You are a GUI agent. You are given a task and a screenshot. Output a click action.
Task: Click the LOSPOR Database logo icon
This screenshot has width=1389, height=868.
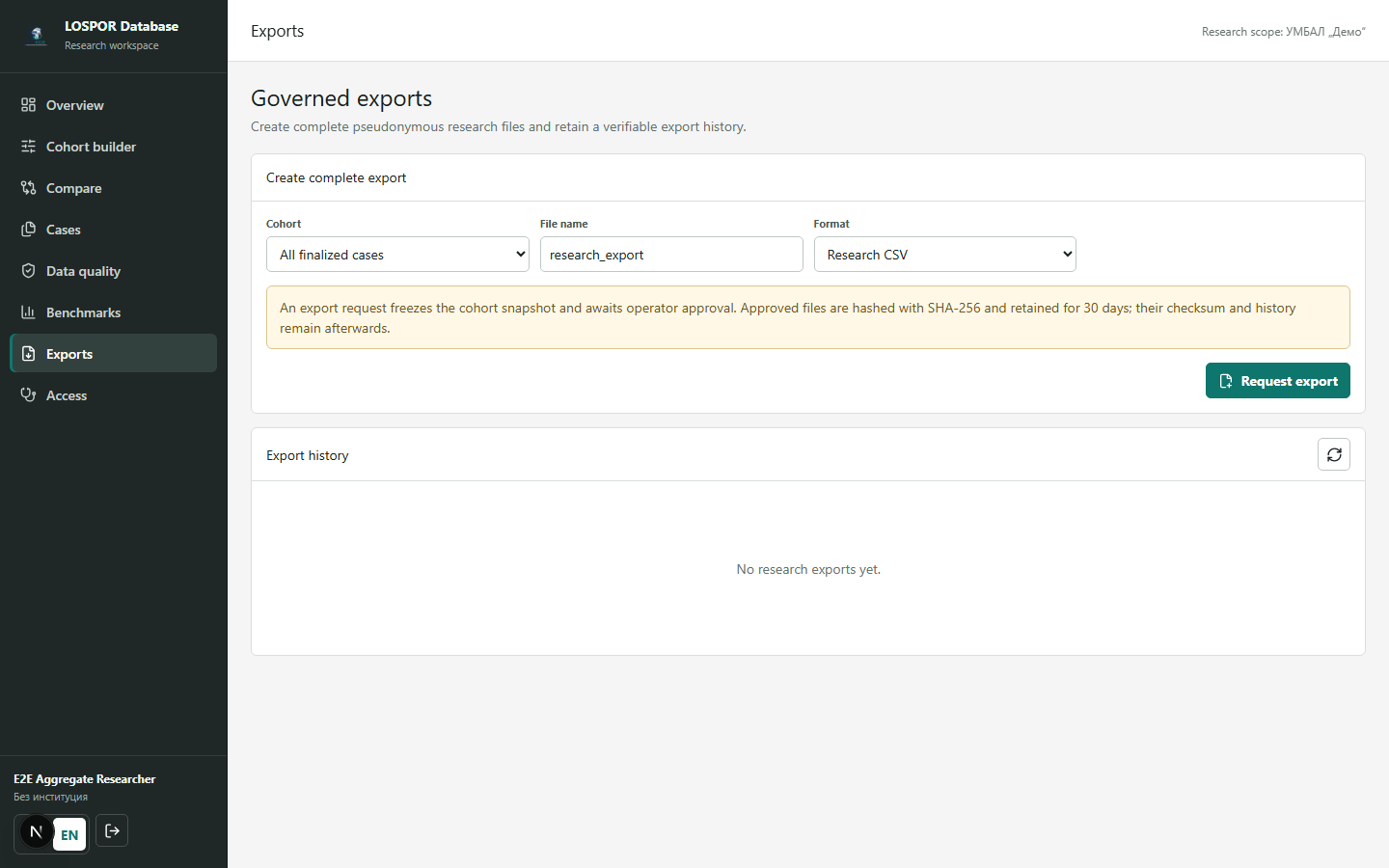(x=37, y=36)
